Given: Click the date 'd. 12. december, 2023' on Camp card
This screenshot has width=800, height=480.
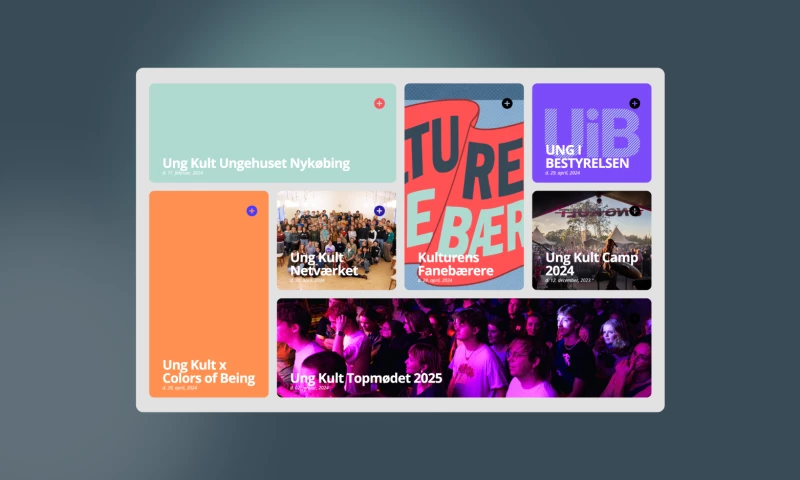Looking at the screenshot, I should pyautogui.click(x=568, y=281).
